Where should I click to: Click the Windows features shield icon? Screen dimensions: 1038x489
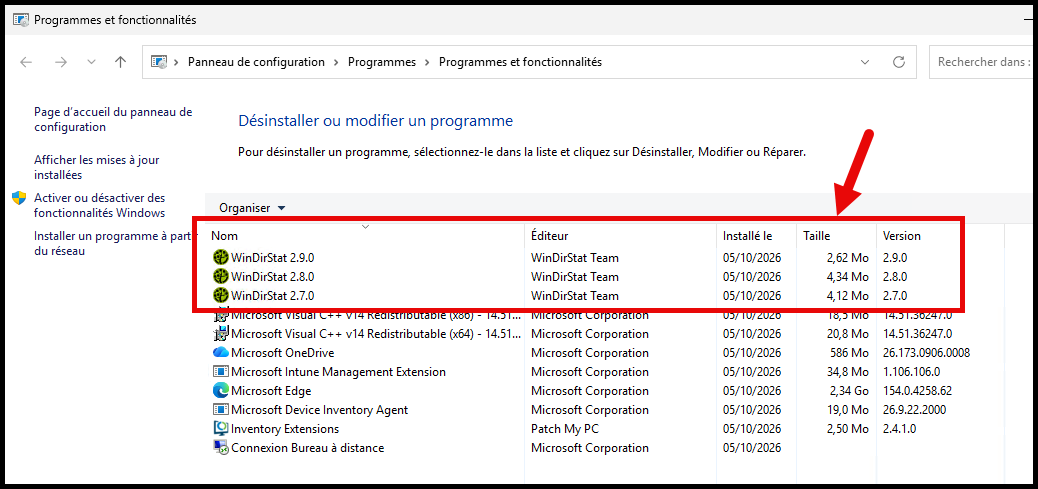19,198
